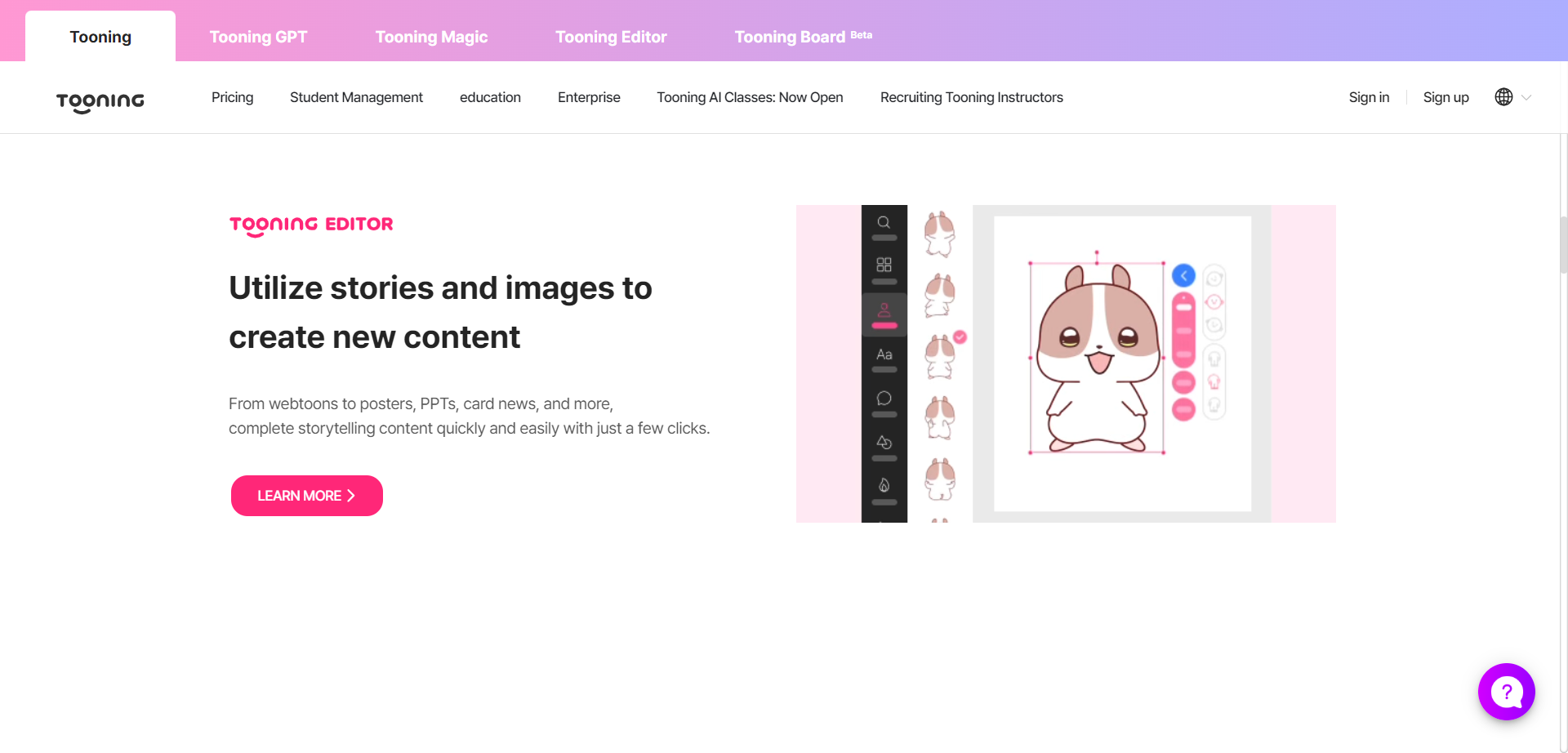This screenshot has width=1568, height=753.
Task: Select the character icon in editor sidebar
Action: pyautogui.click(x=884, y=310)
